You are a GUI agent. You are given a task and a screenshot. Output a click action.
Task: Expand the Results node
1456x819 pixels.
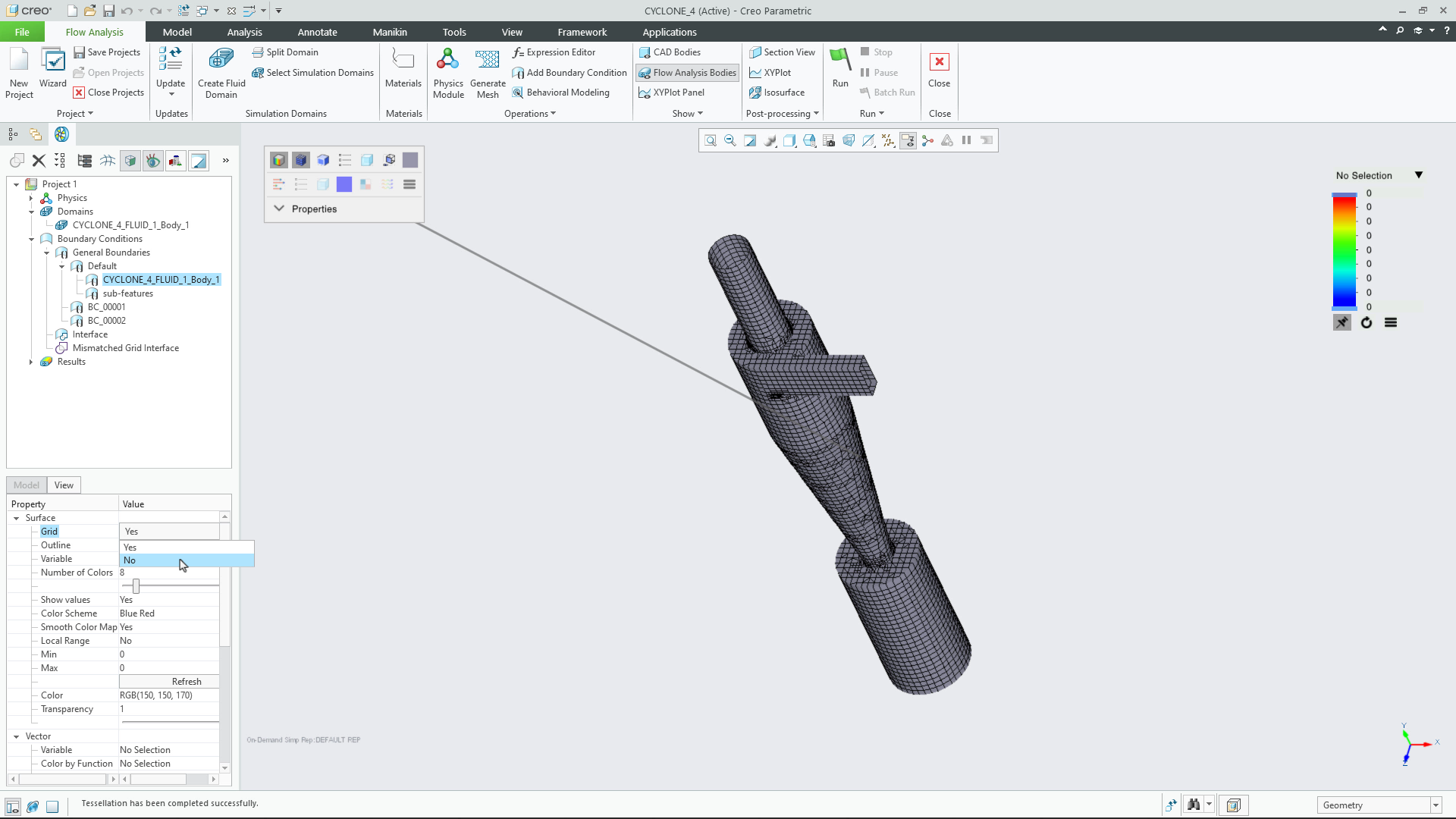[x=31, y=362]
